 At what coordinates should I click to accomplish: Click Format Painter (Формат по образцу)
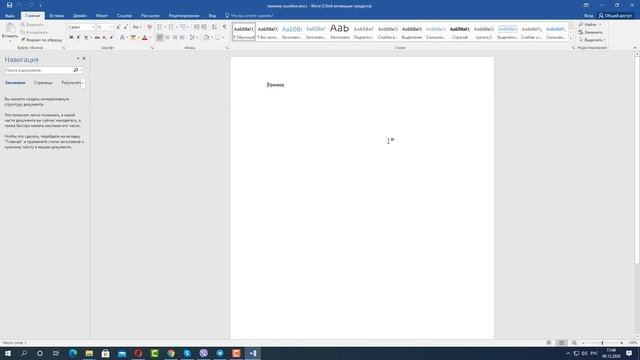tap(41, 40)
